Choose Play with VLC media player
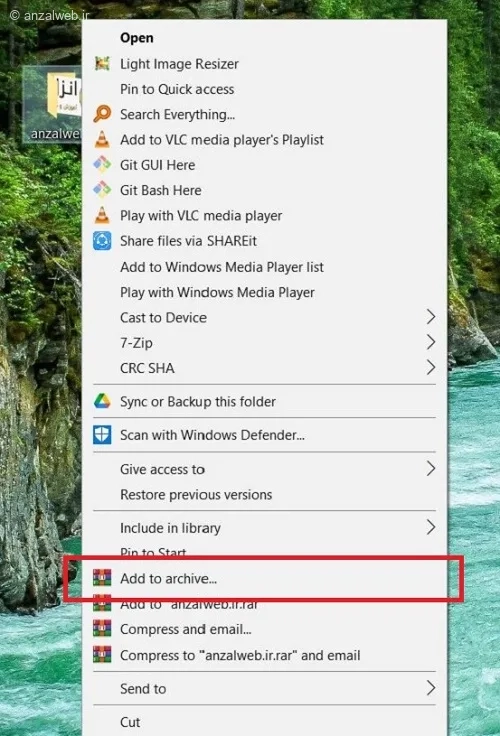The height and width of the screenshot is (736, 500). (265, 216)
